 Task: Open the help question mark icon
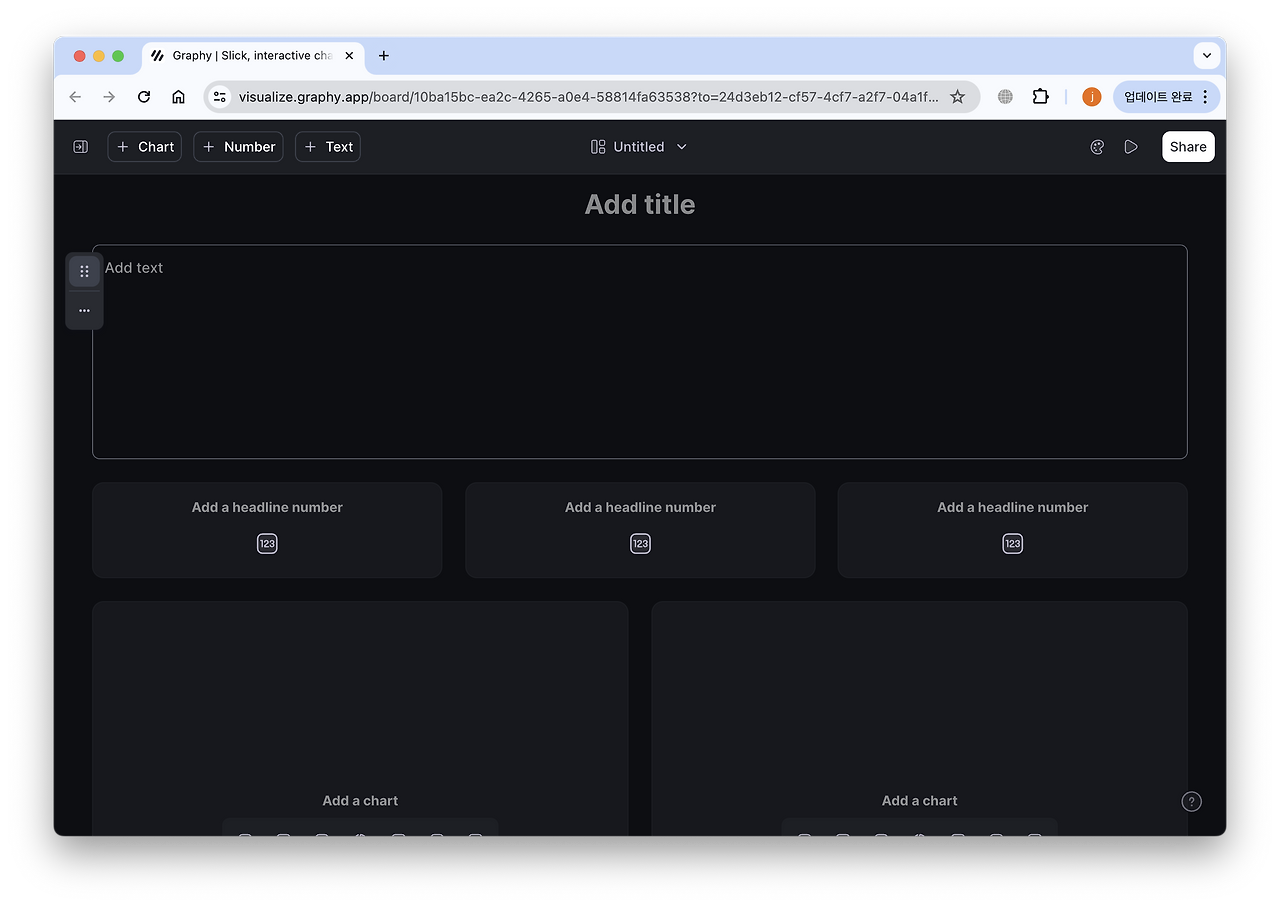tap(1191, 801)
